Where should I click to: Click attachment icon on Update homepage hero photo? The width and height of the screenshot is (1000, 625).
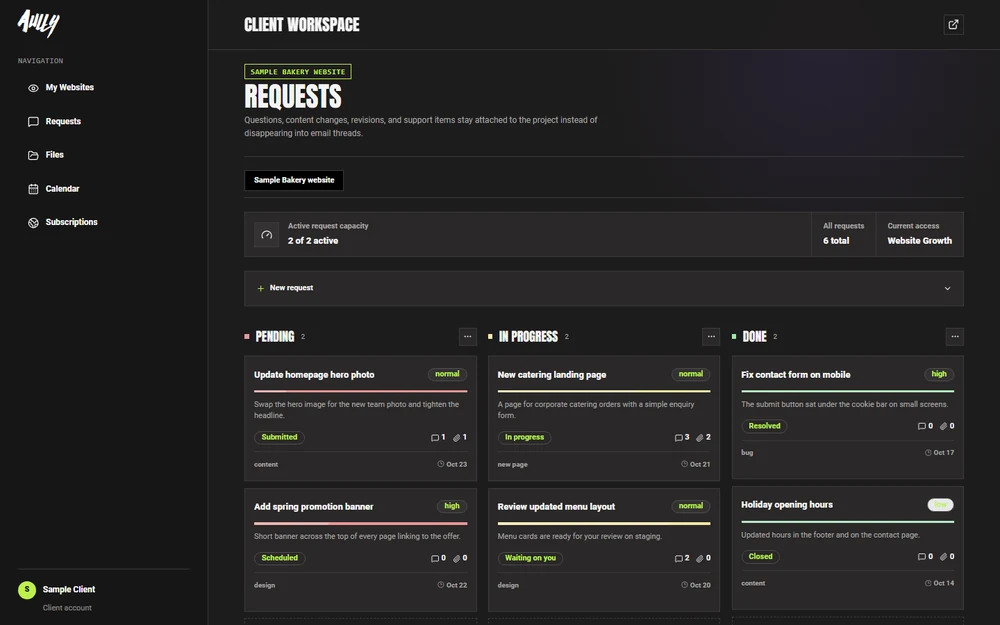tap(457, 438)
